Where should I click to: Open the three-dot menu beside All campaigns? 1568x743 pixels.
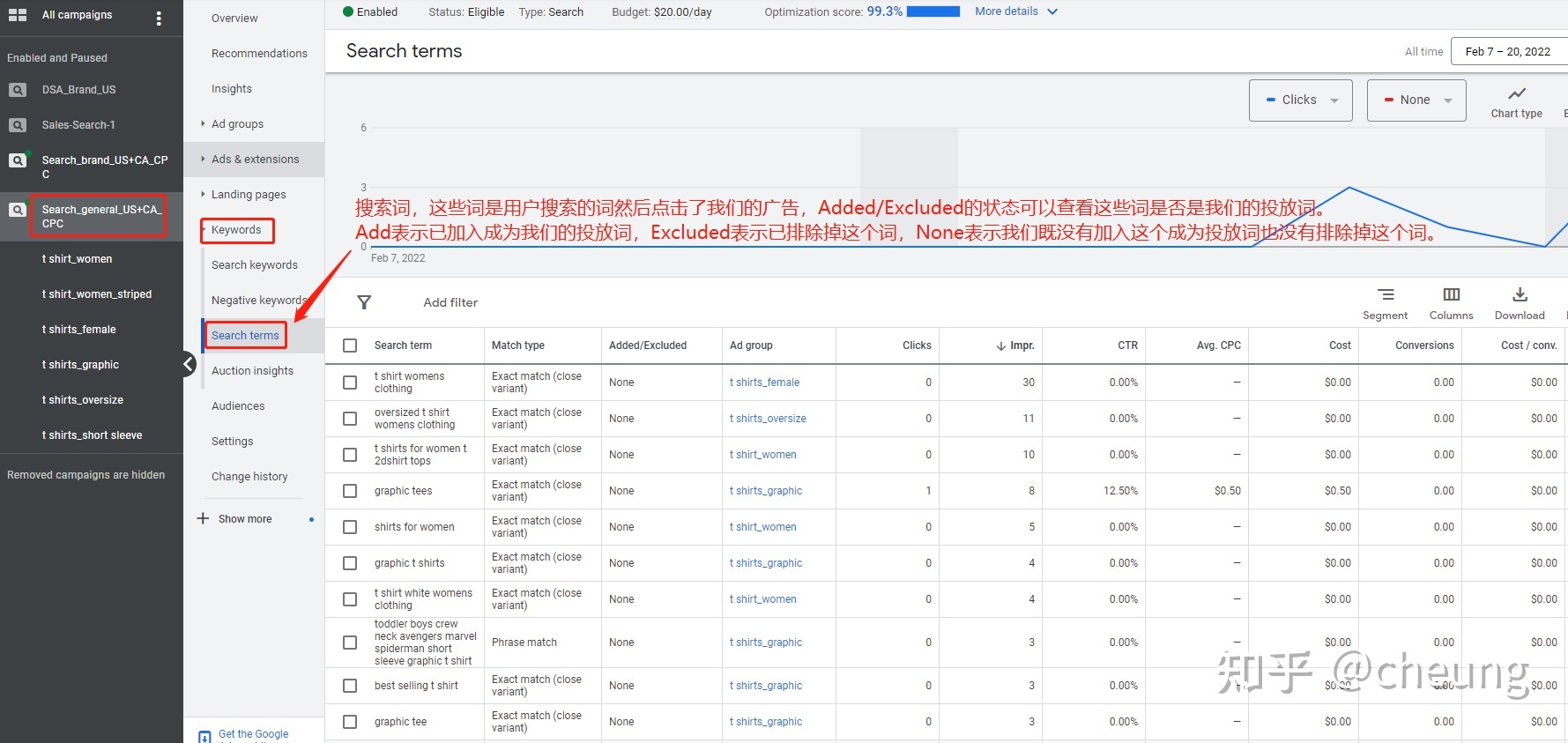point(159,19)
